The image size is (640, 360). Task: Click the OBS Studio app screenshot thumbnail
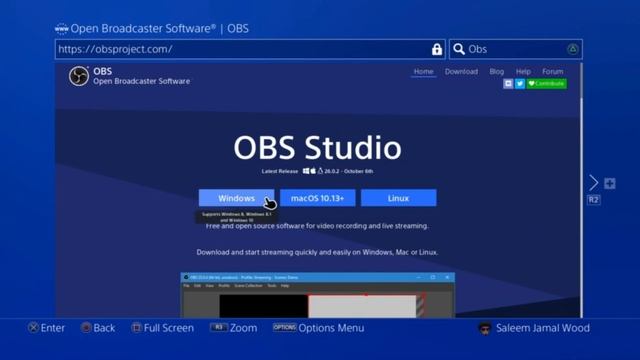click(318, 295)
